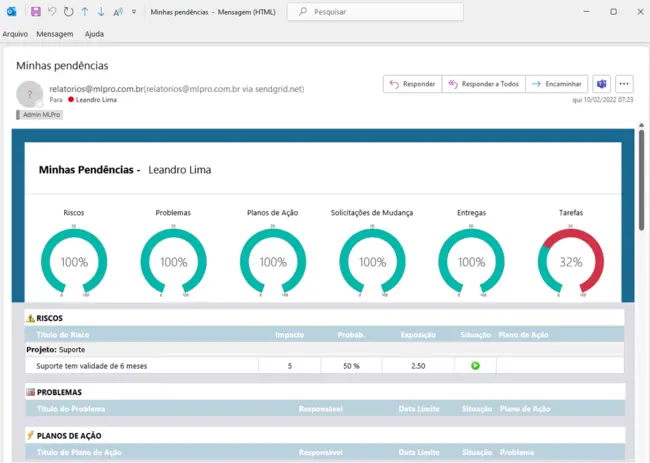
Task: Click 'Suporte tem validade de 6 meses'
Action: (92, 366)
